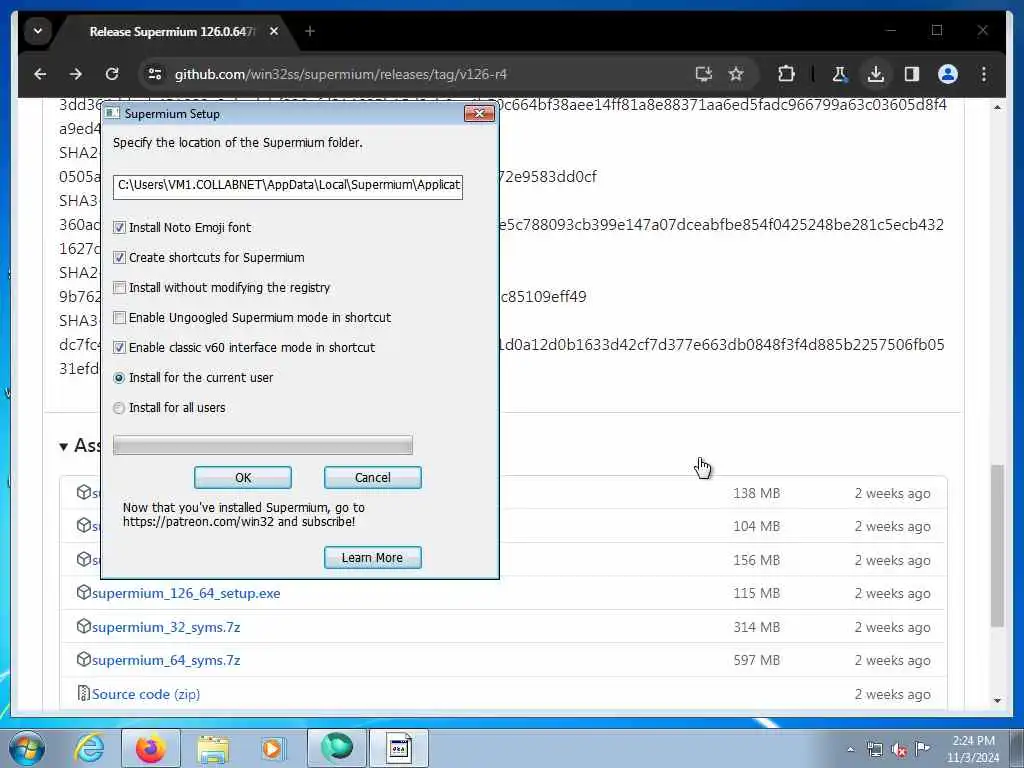The width and height of the screenshot is (1024, 768).
Task: Collapse the Assets section triangle
Action: [x=64, y=447]
